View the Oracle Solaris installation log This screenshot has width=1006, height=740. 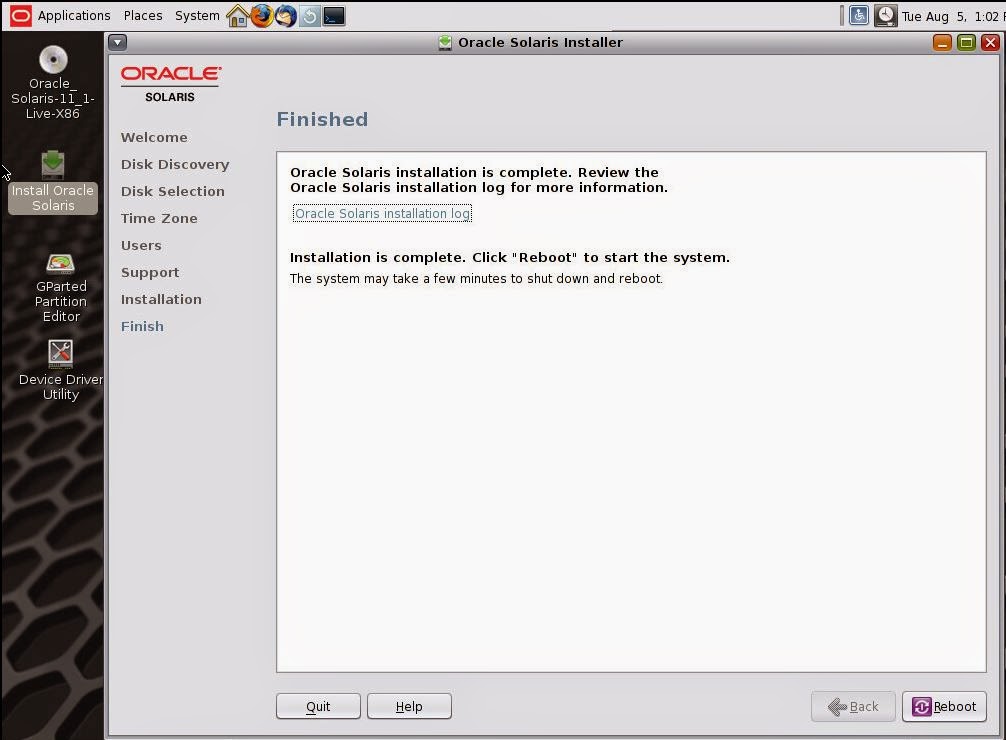[x=381, y=213]
